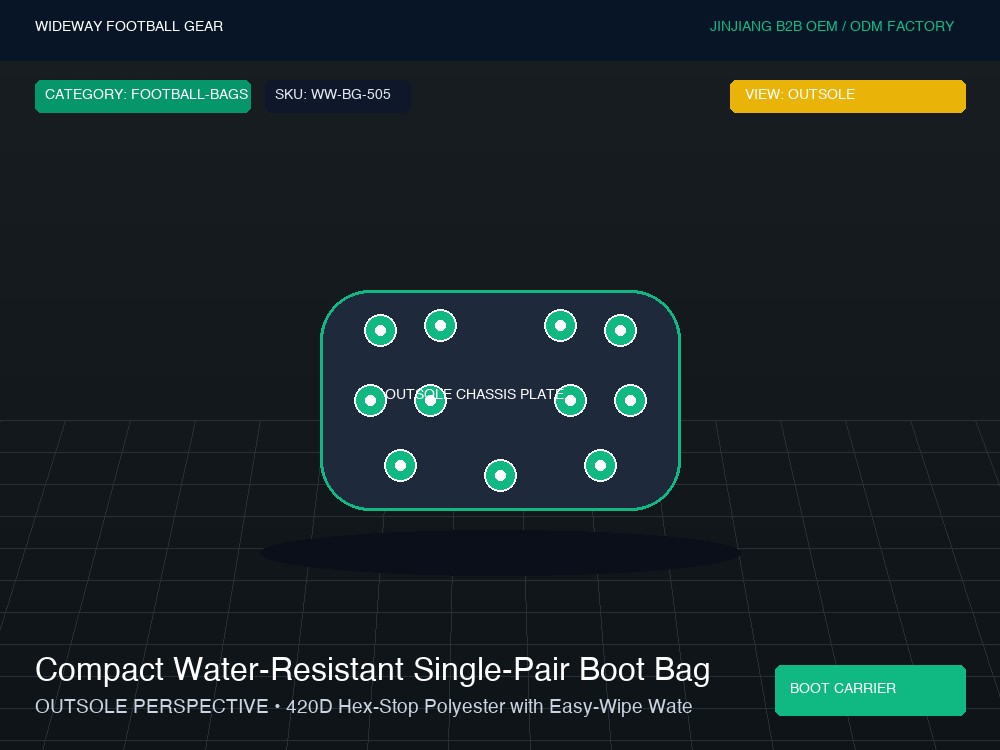Viewport: 1000px width, 750px height.
Task: Click the SKU: WW-BG-505 badge
Action: (x=337, y=96)
